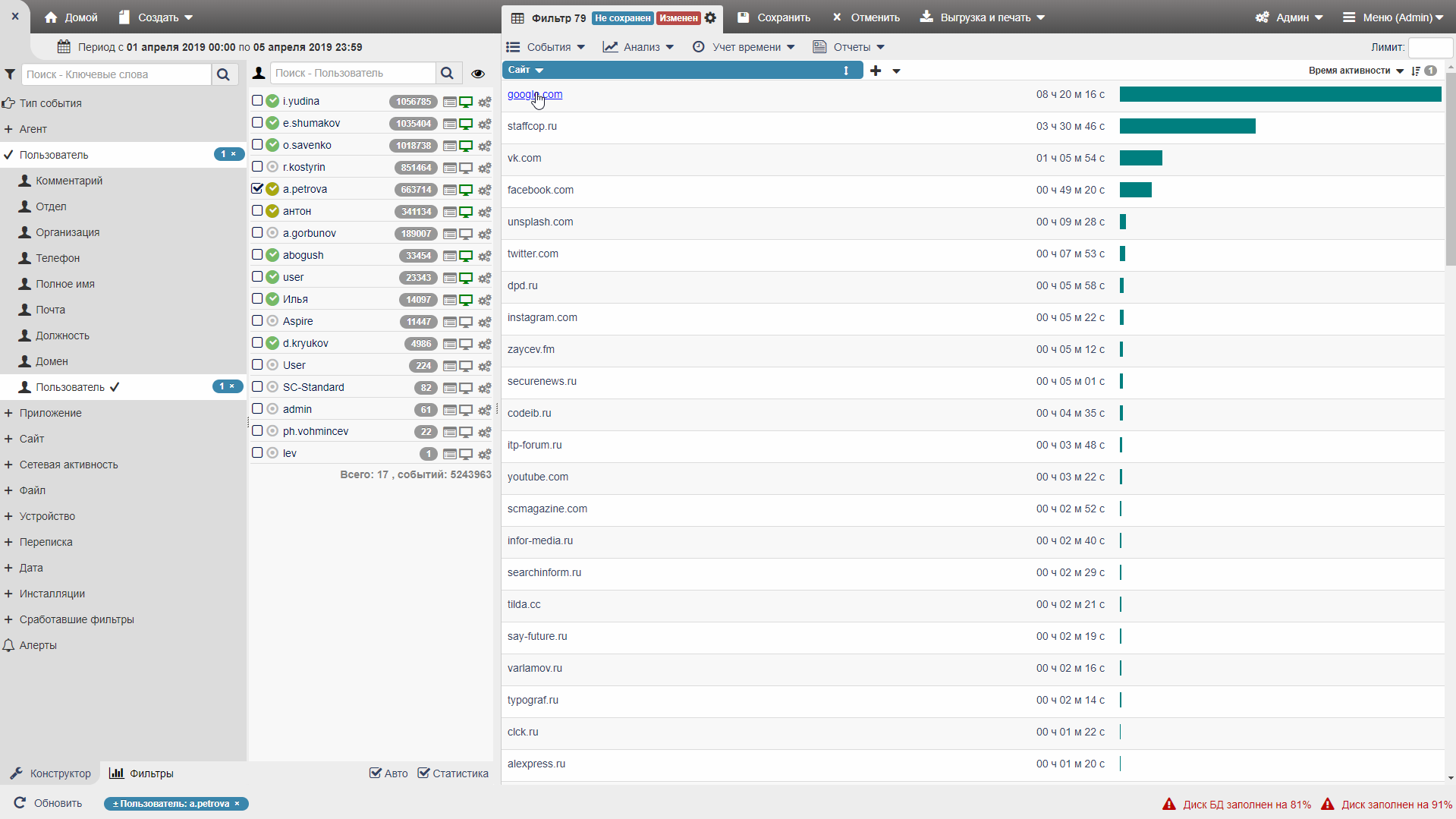Open Выгрузка и печать dropdown
The width and height of the screenshot is (1456, 819).
point(983,17)
